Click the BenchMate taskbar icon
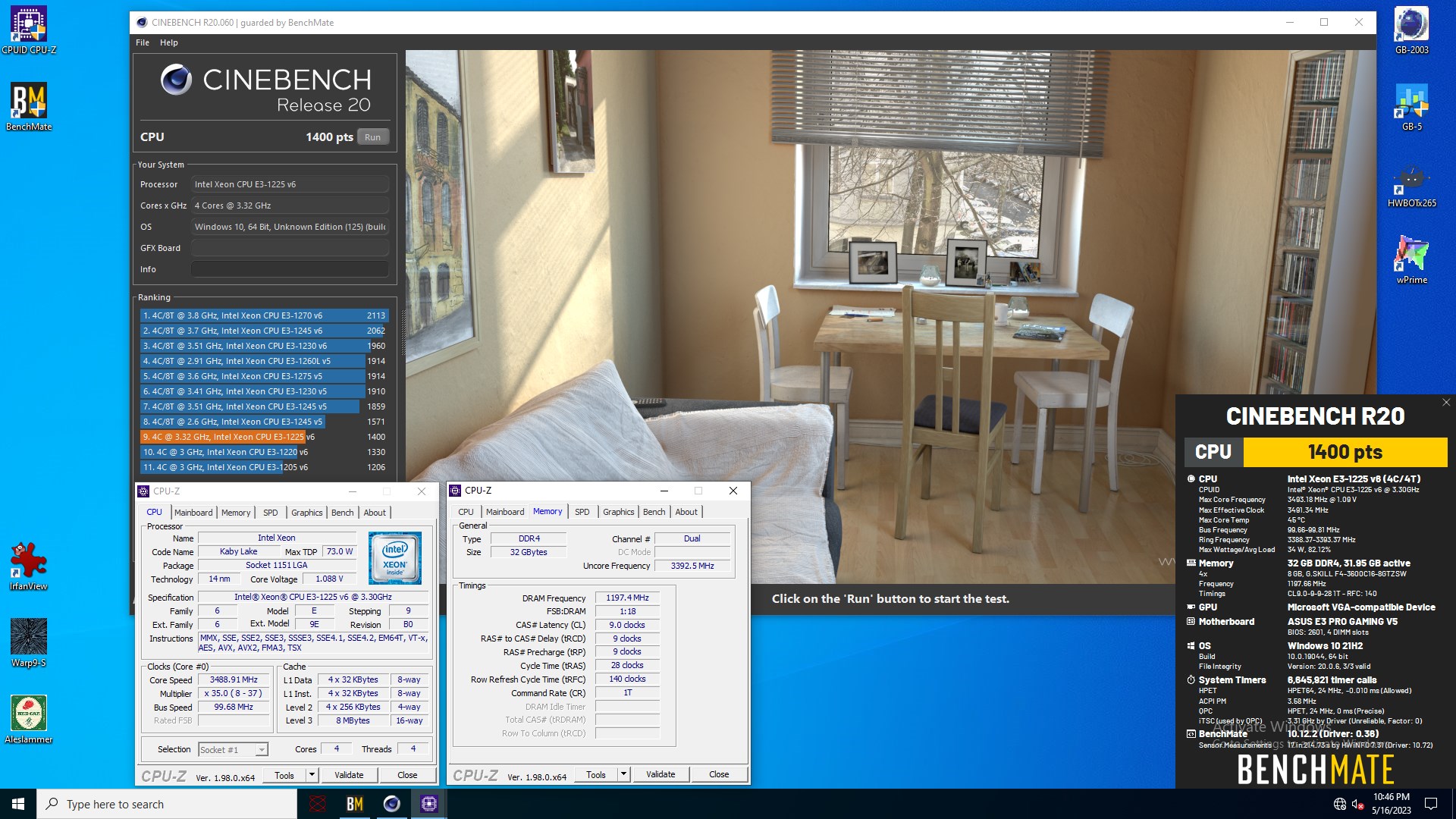 click(x=354, y=804)
